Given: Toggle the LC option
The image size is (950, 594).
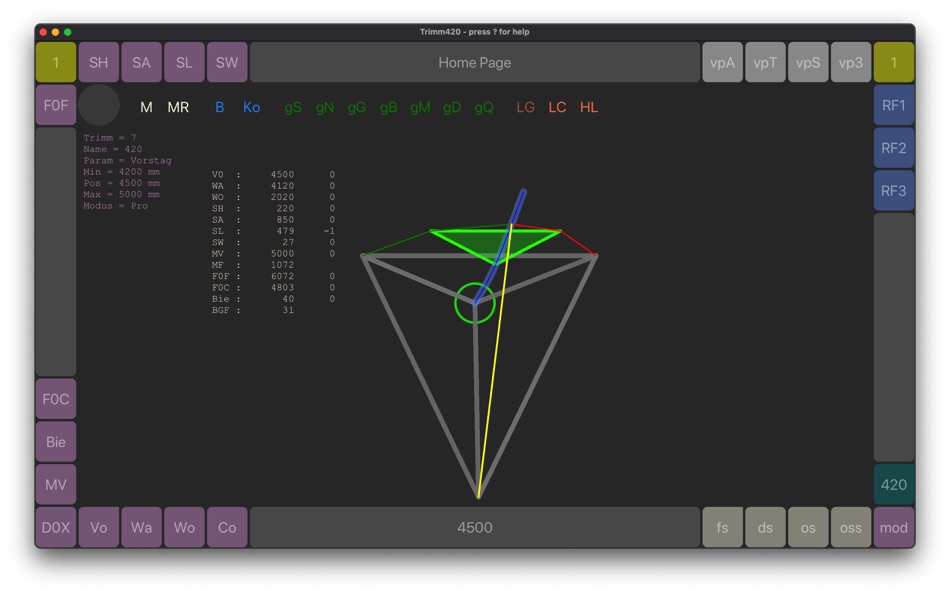Looking at the screenshot, I should pos(557,107).
